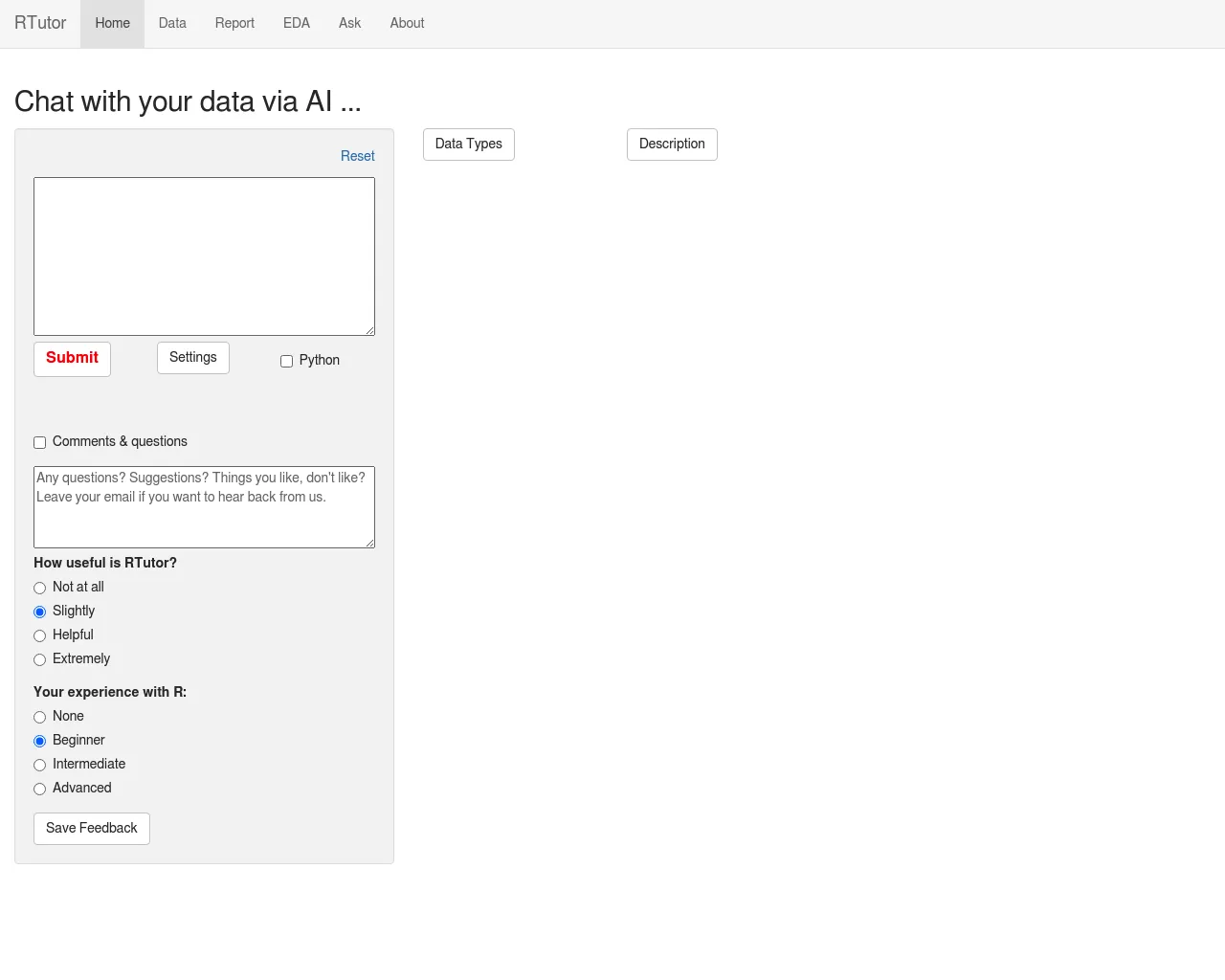Select the 'Slightly' usefulness option
The image size is (1225, 980).
(x=39, y=612)
